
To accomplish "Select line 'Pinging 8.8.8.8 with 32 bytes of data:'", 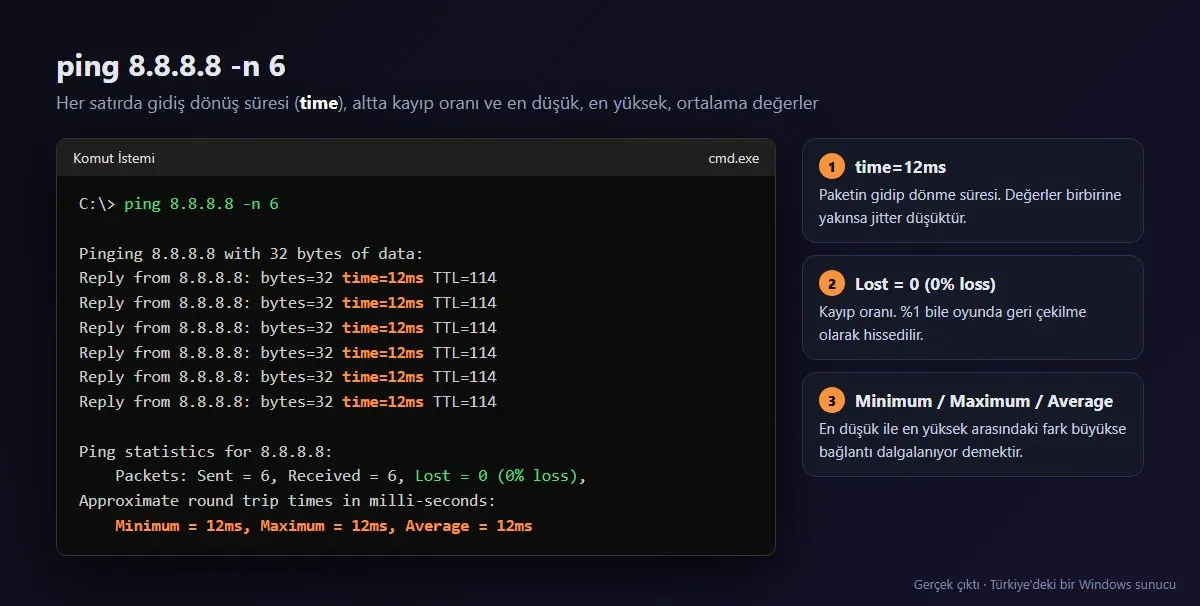I will (x=251, y=254).
